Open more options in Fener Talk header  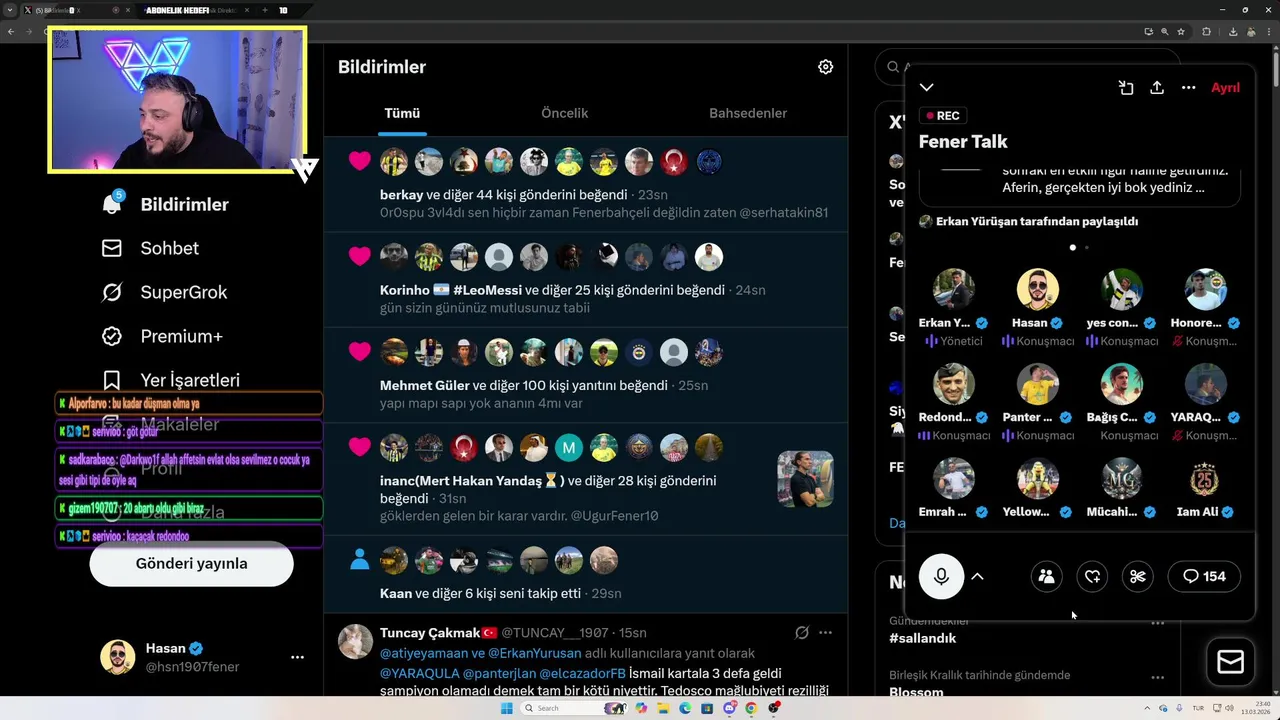tap(1188, 88)
